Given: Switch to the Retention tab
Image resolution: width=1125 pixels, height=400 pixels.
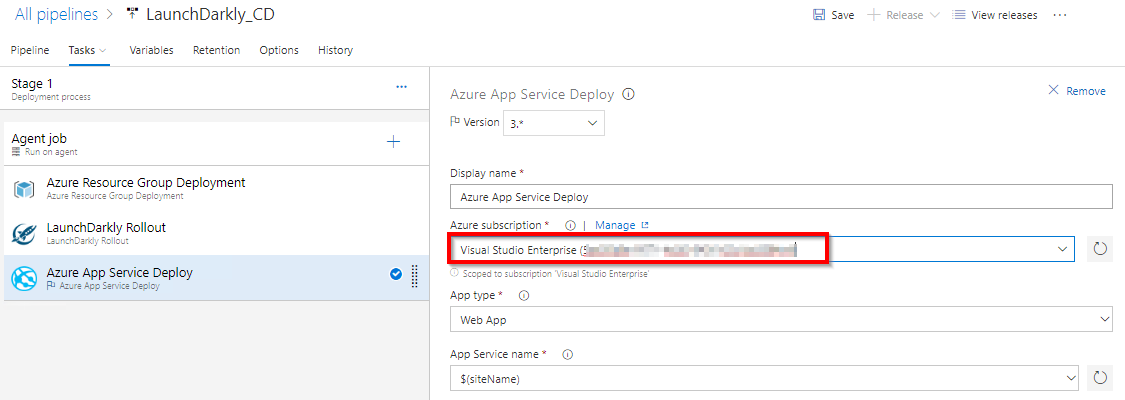Looking at the screenshot, I should [x=217, y=50].
